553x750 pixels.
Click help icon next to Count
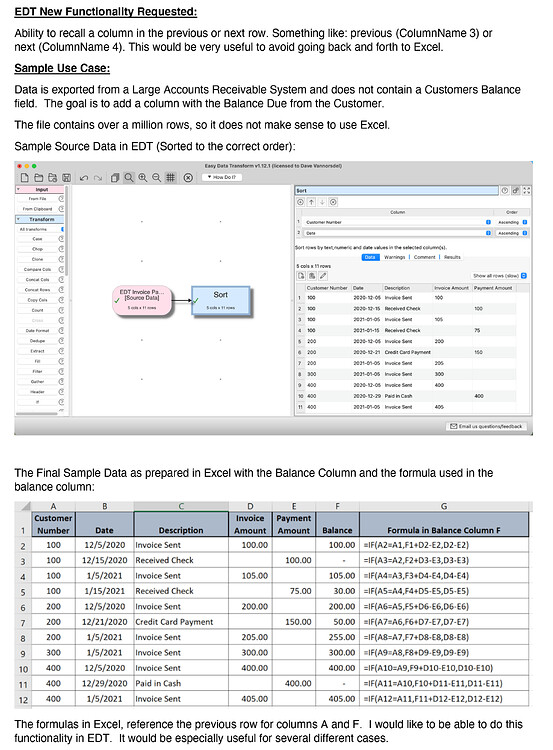point(61,310)
